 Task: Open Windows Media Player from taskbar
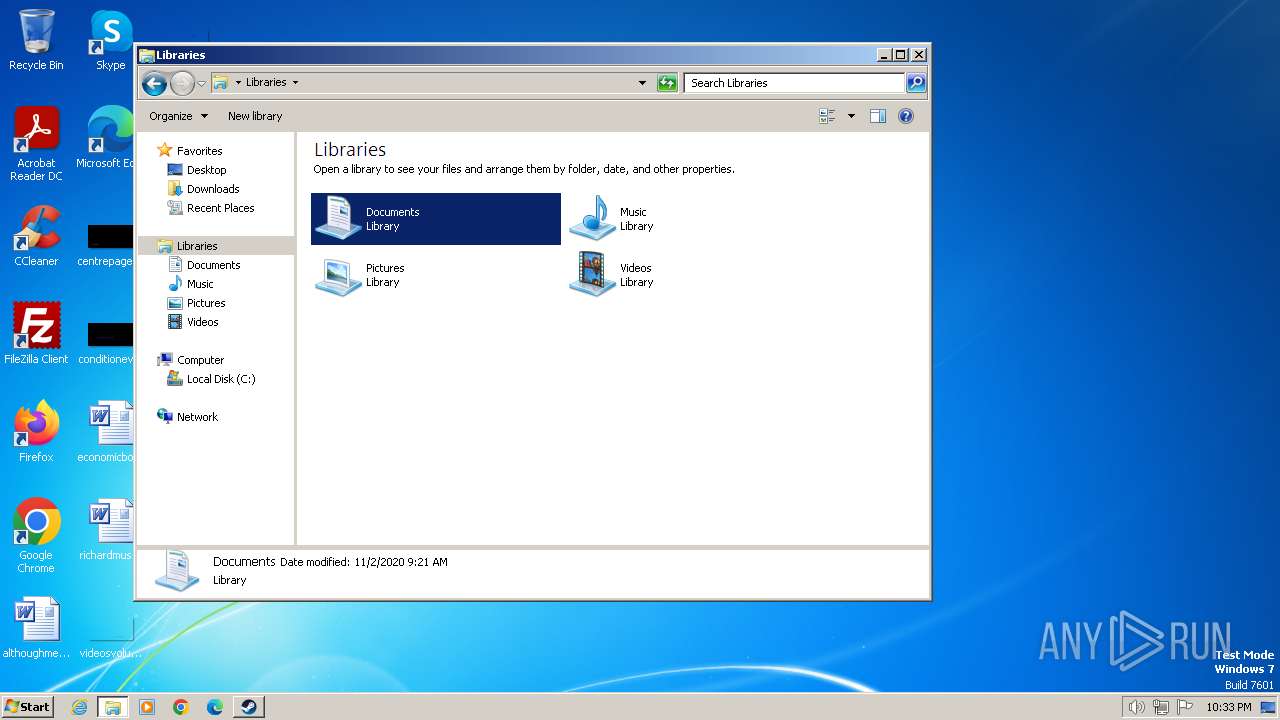point(147,707)
